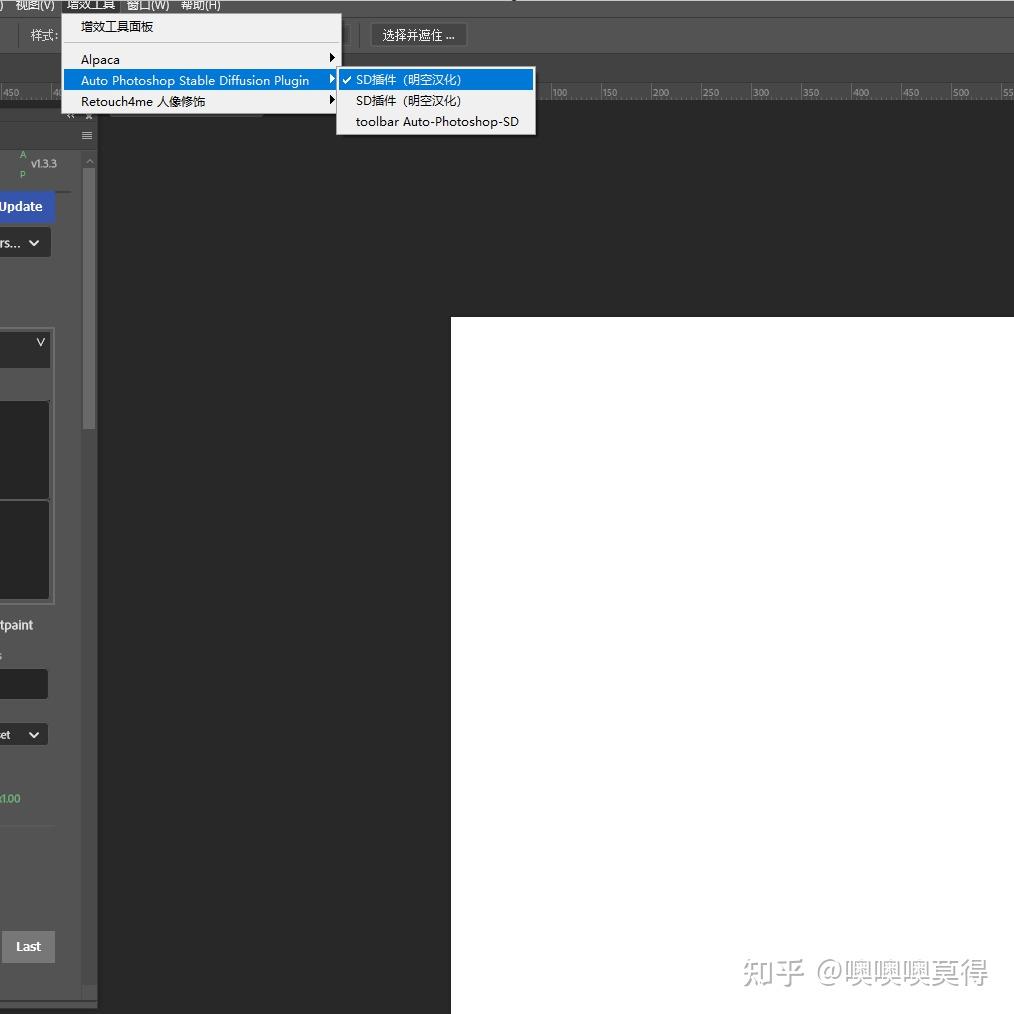Open the panel menu via the hamburger icon
Screen dimensions: 1014x1014
[x=86, y=135]
